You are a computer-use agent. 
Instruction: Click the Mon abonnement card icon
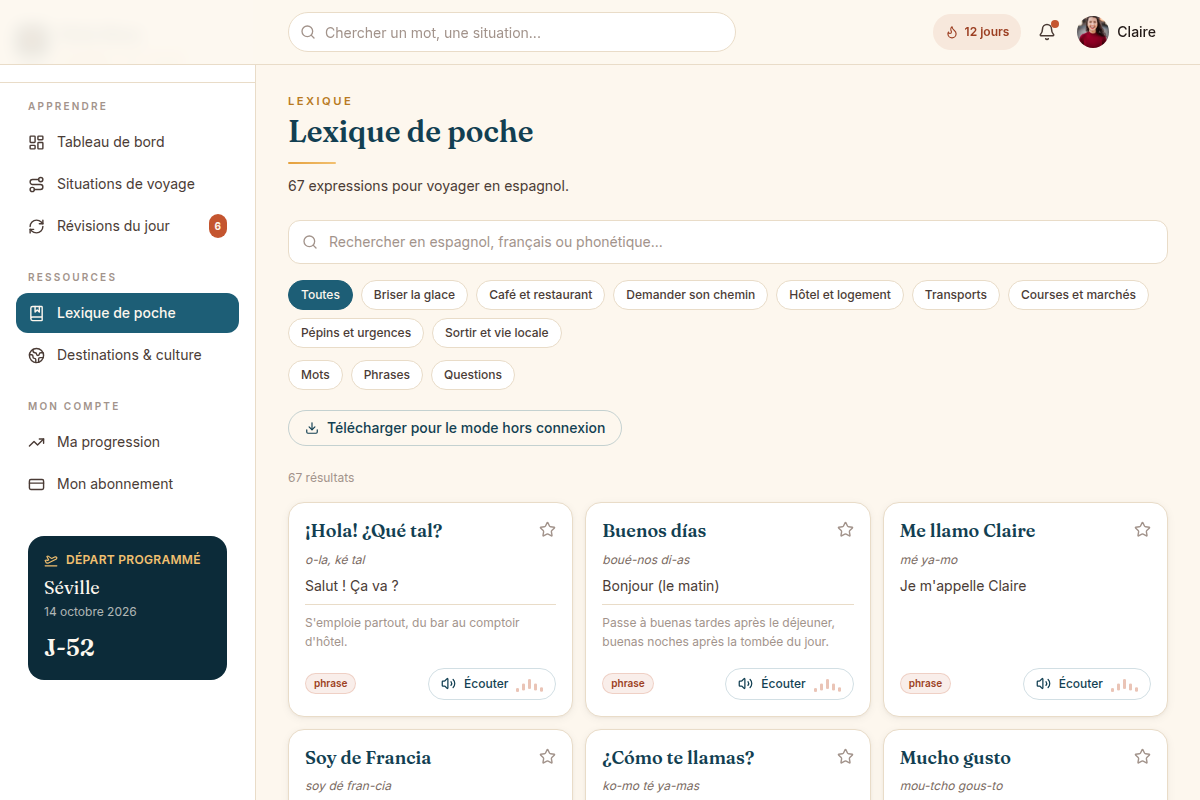pos(36,484)
